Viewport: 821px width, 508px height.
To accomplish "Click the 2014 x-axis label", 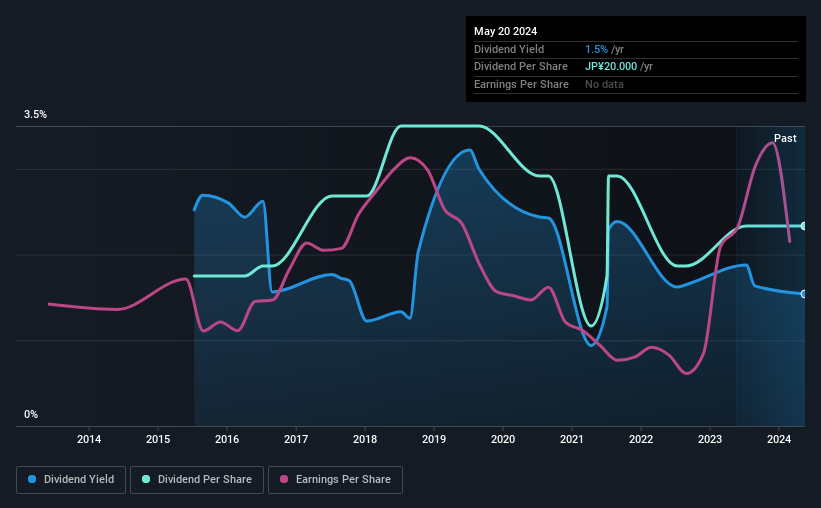I will click(89, 439).
